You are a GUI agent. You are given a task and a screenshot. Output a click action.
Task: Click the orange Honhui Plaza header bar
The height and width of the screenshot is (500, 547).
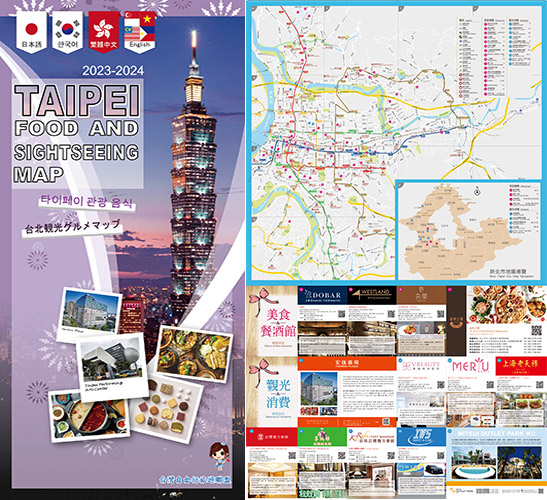[x=347, y=363]
